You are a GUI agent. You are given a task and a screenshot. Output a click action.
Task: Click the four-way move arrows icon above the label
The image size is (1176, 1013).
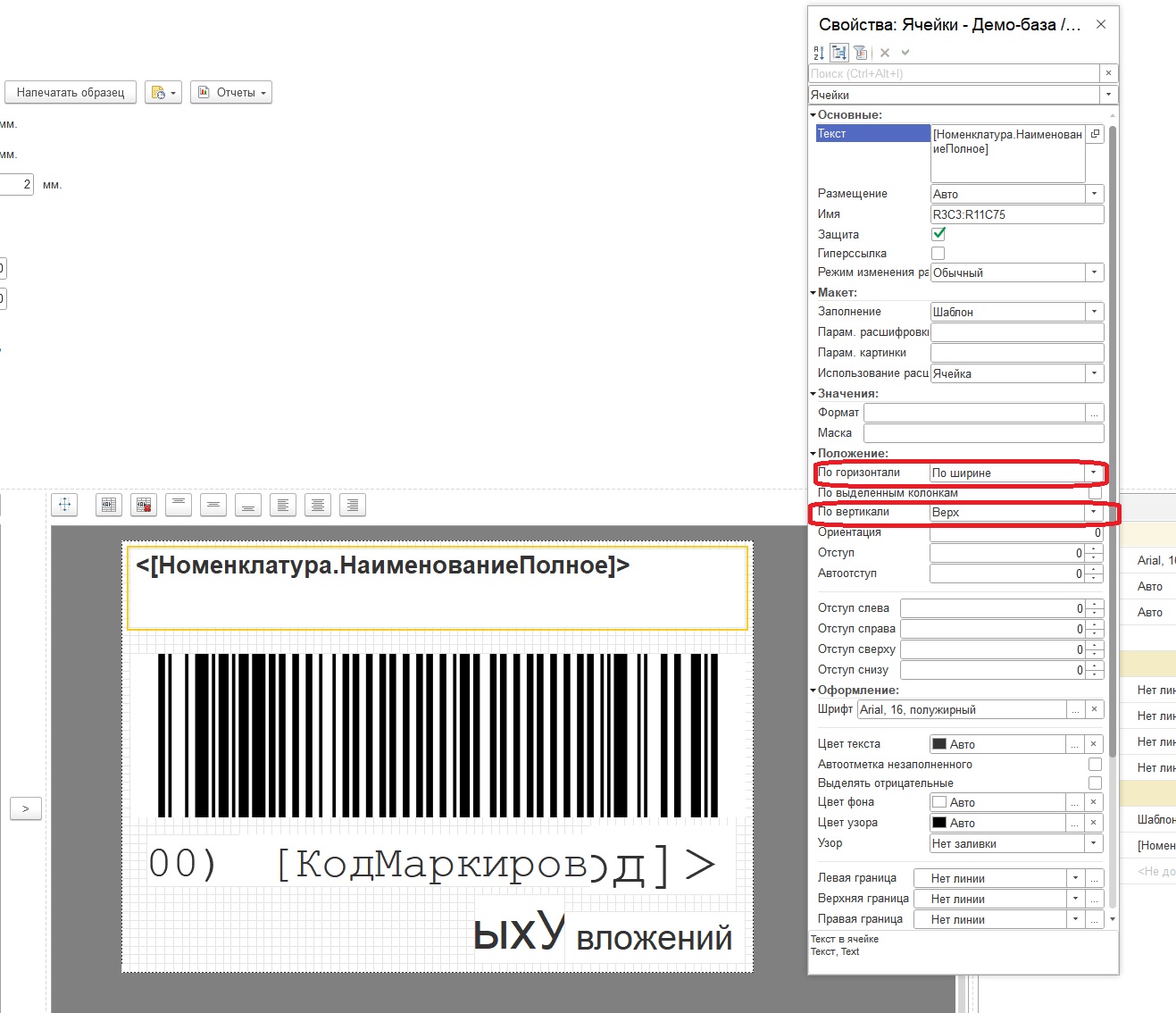(64, 505)
